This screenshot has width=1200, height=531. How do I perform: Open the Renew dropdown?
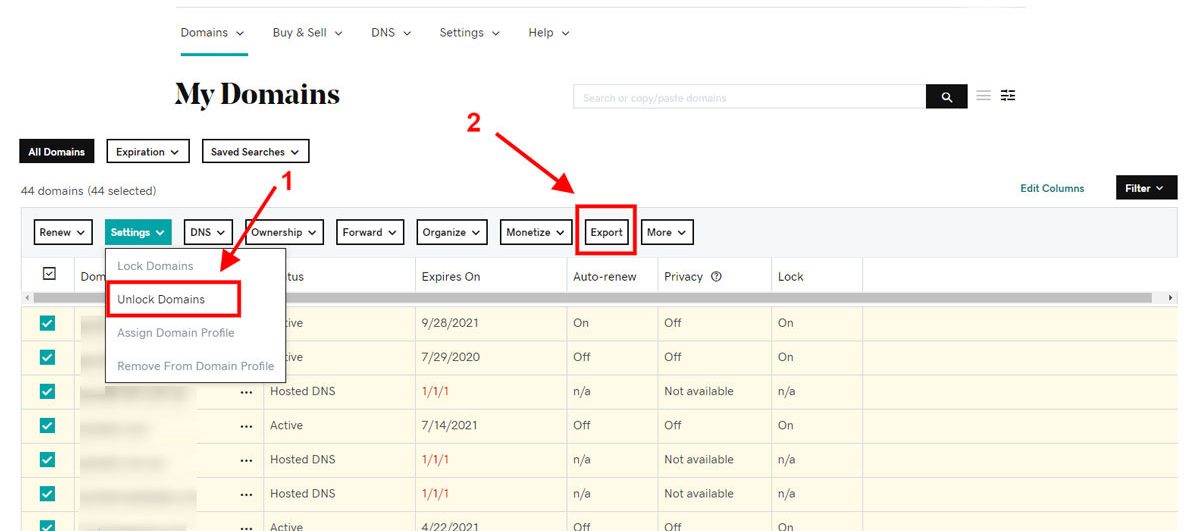tap(63, 232)
